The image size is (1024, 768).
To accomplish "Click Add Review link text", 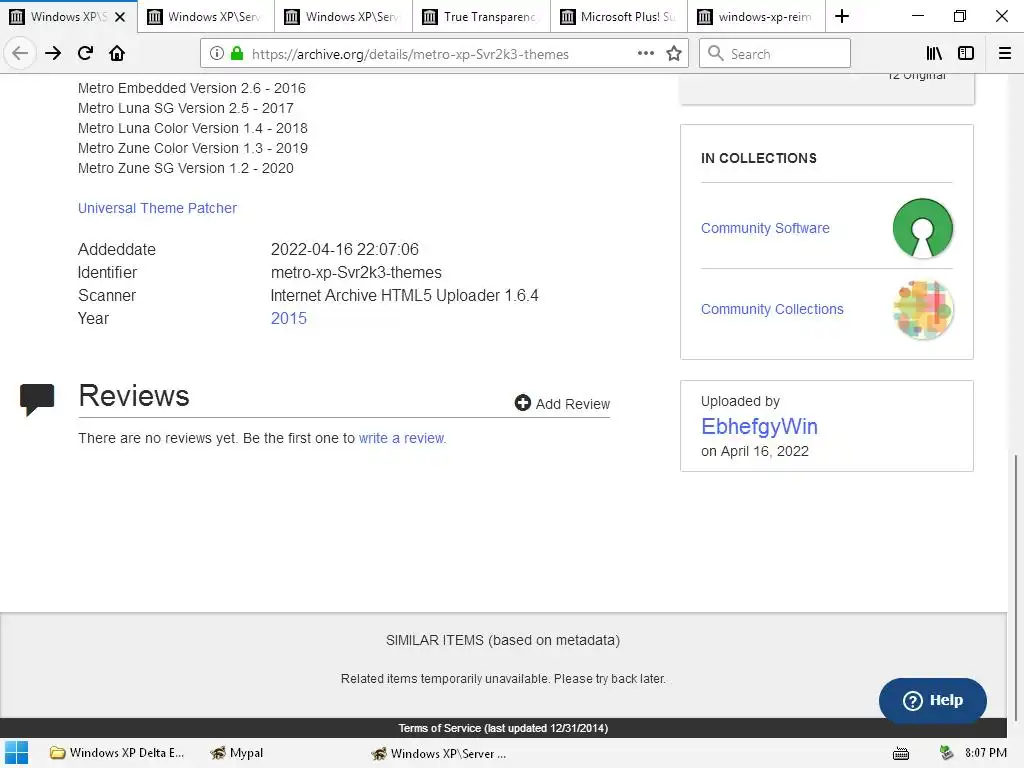I will pyautogui.click(x=573, y=404).
